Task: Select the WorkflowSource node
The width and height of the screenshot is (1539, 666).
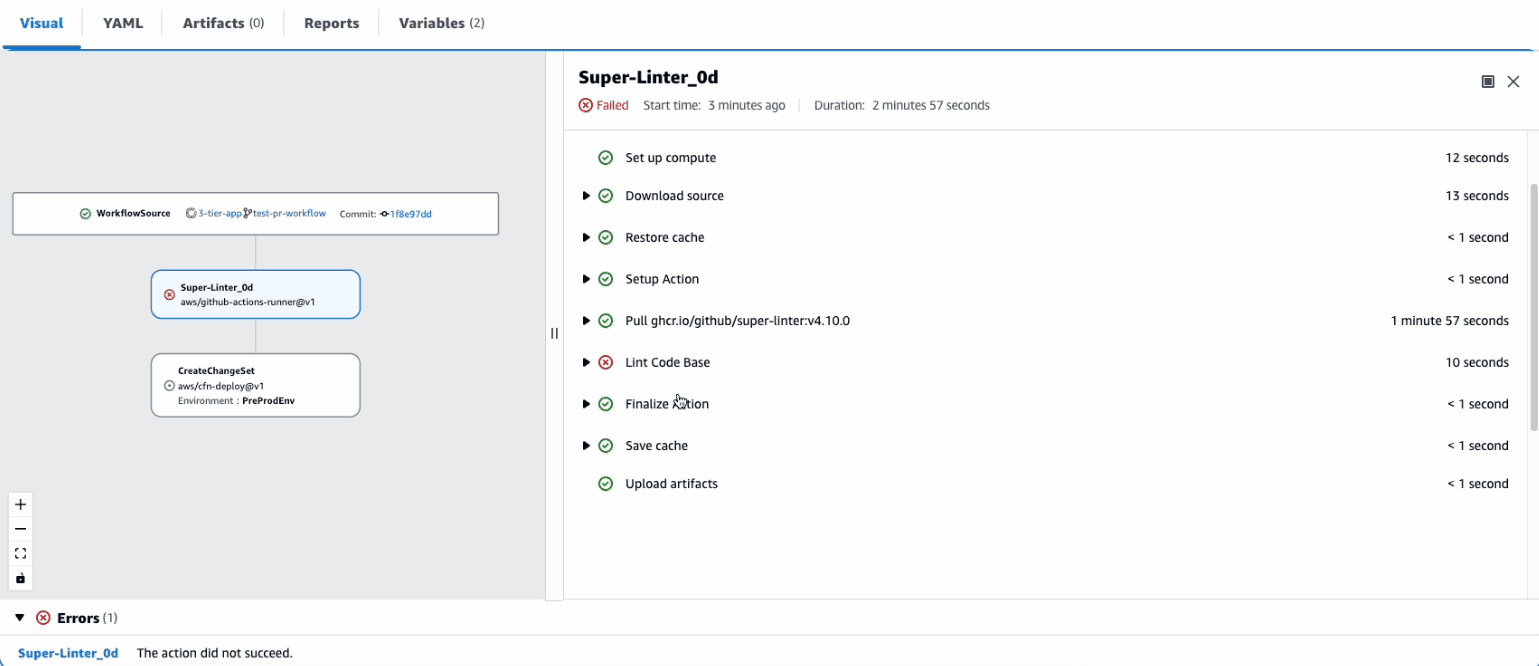Action: click(255, 214)
